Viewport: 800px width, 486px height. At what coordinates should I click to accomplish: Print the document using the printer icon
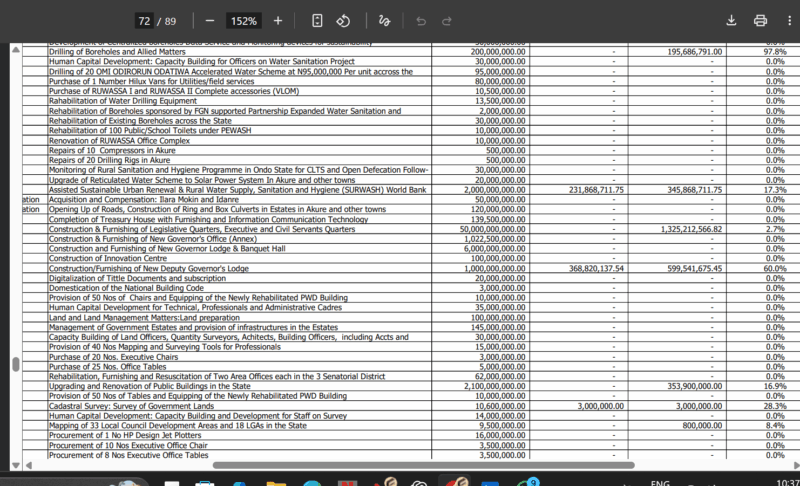(760, 20)
